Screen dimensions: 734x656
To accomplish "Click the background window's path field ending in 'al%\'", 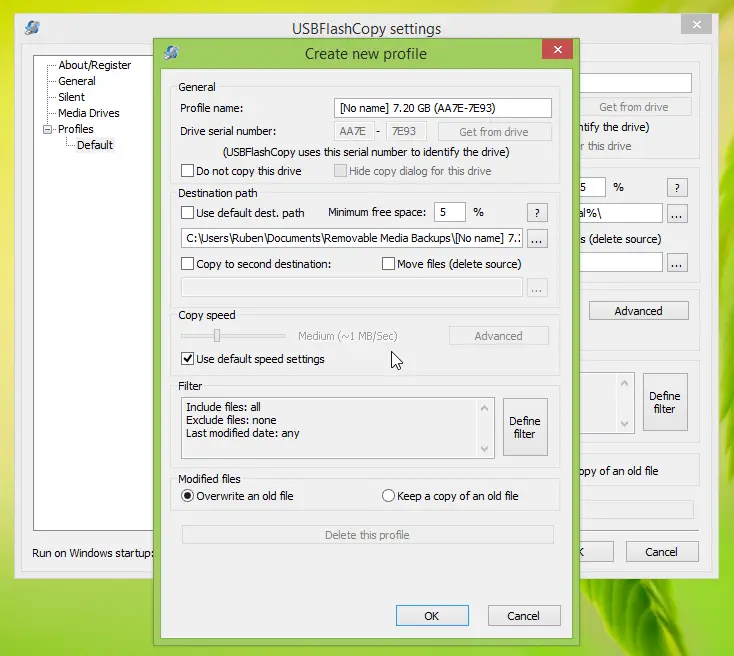I will (621, 214).
